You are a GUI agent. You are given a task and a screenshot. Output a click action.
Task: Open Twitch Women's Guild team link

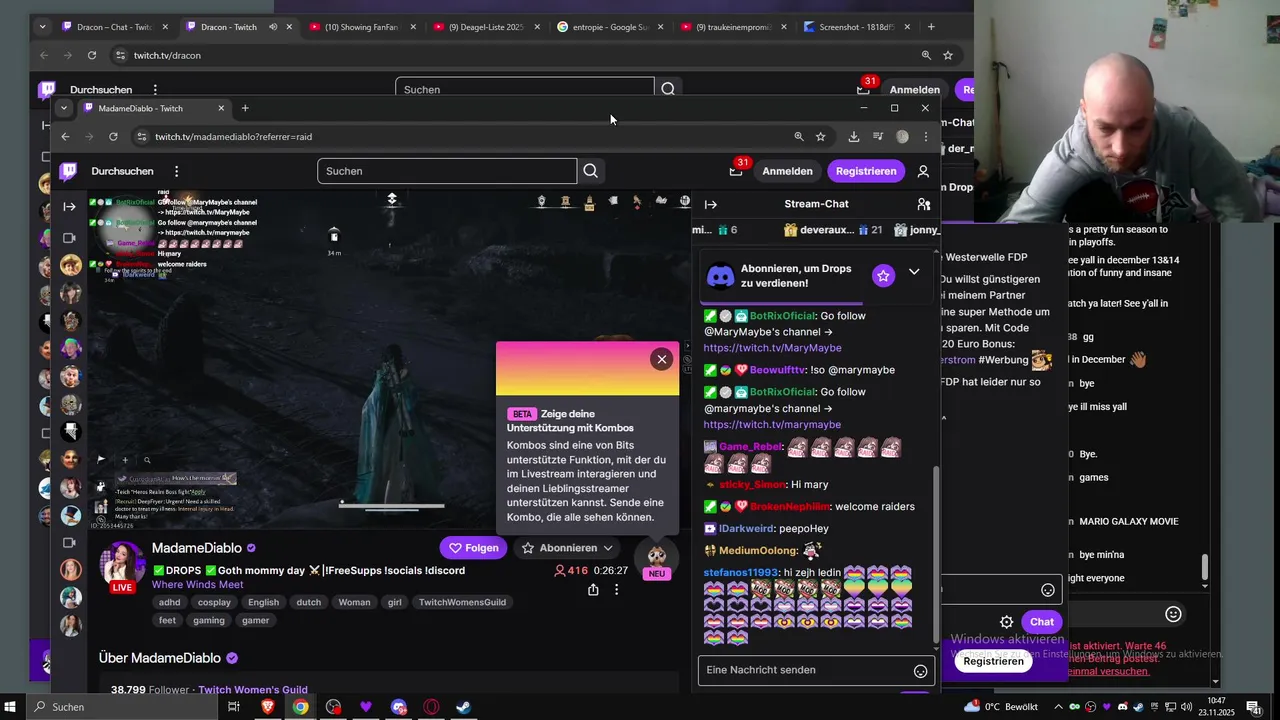click(x=253, y=690)
